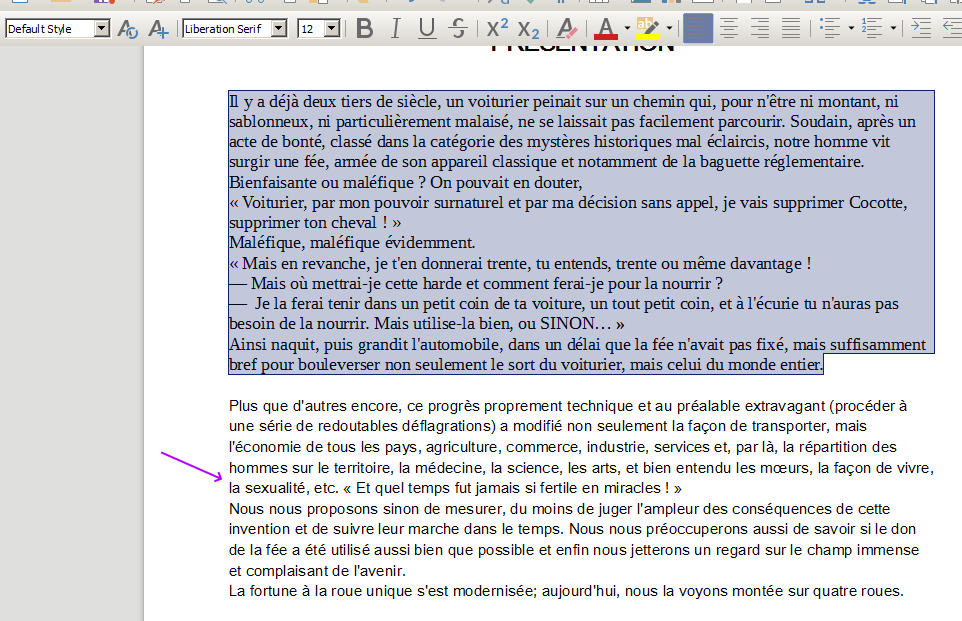This screenshot has width=962, height=621.
Task: Click the font size 12 field
Action: [311, 29]
